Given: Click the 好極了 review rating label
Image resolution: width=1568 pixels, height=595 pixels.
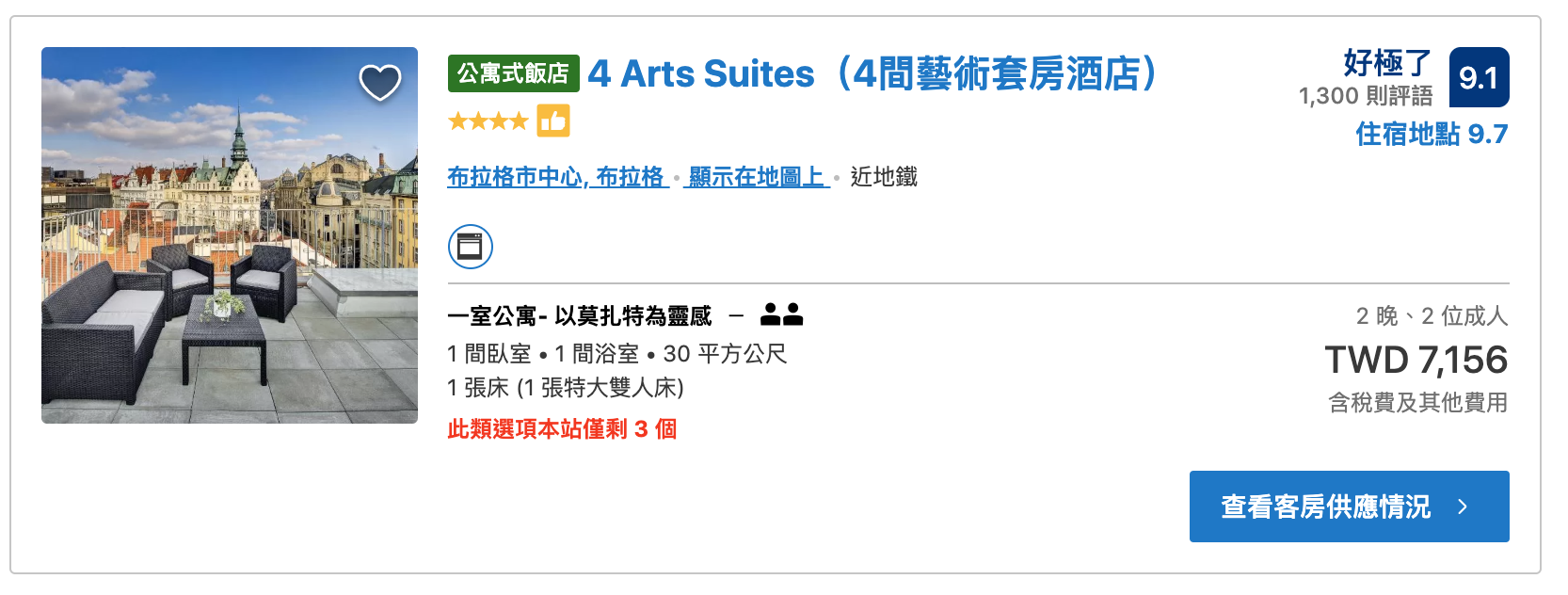Looking at the screenshot, I should click(x=1387, y=63).
